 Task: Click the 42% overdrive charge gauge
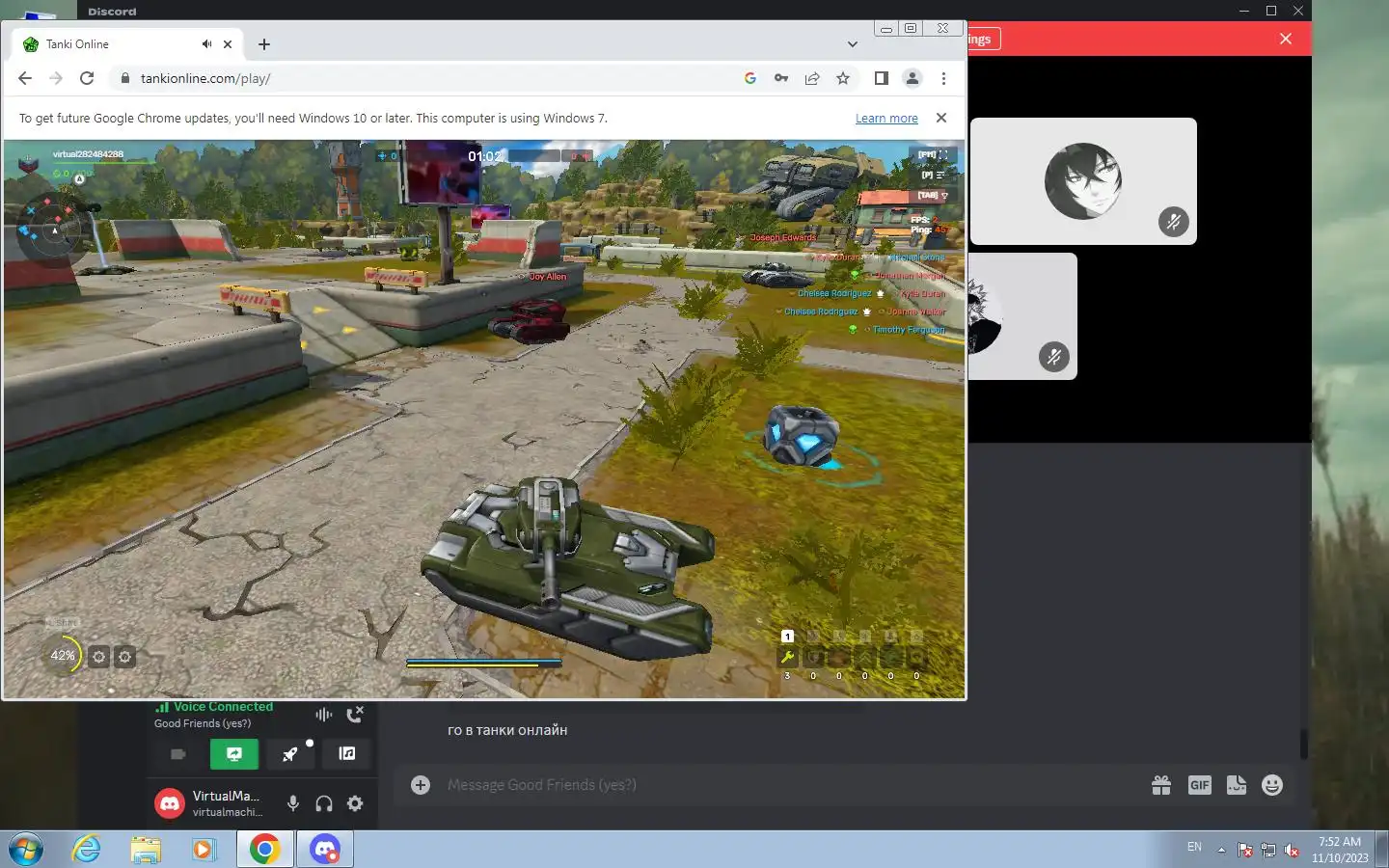(x=63, y=655)
